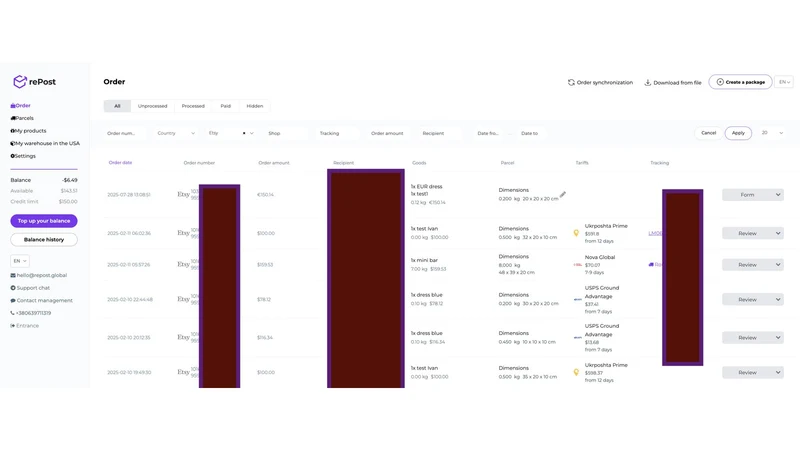Open the Date from filter field
This screenshot has width=800, height=450.
pyautogui.click(x=490, y=133)
